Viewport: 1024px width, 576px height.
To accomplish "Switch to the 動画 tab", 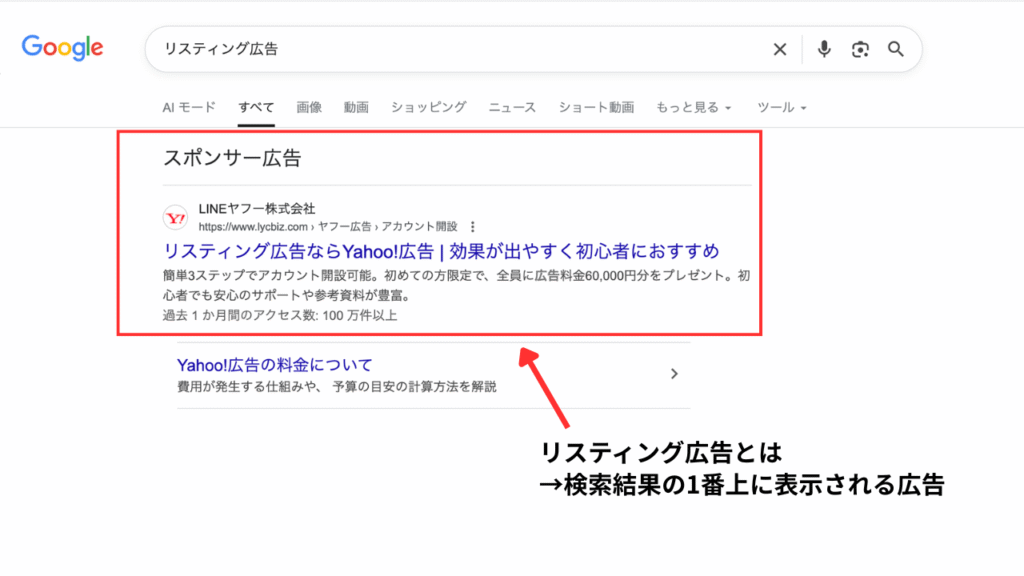I will [356, 107].
